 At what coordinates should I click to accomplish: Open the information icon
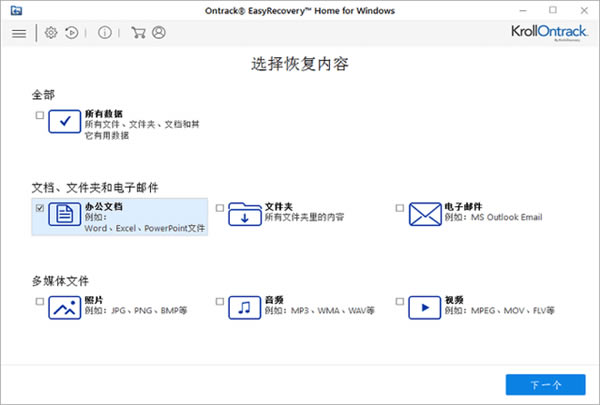tap(105, 33)
